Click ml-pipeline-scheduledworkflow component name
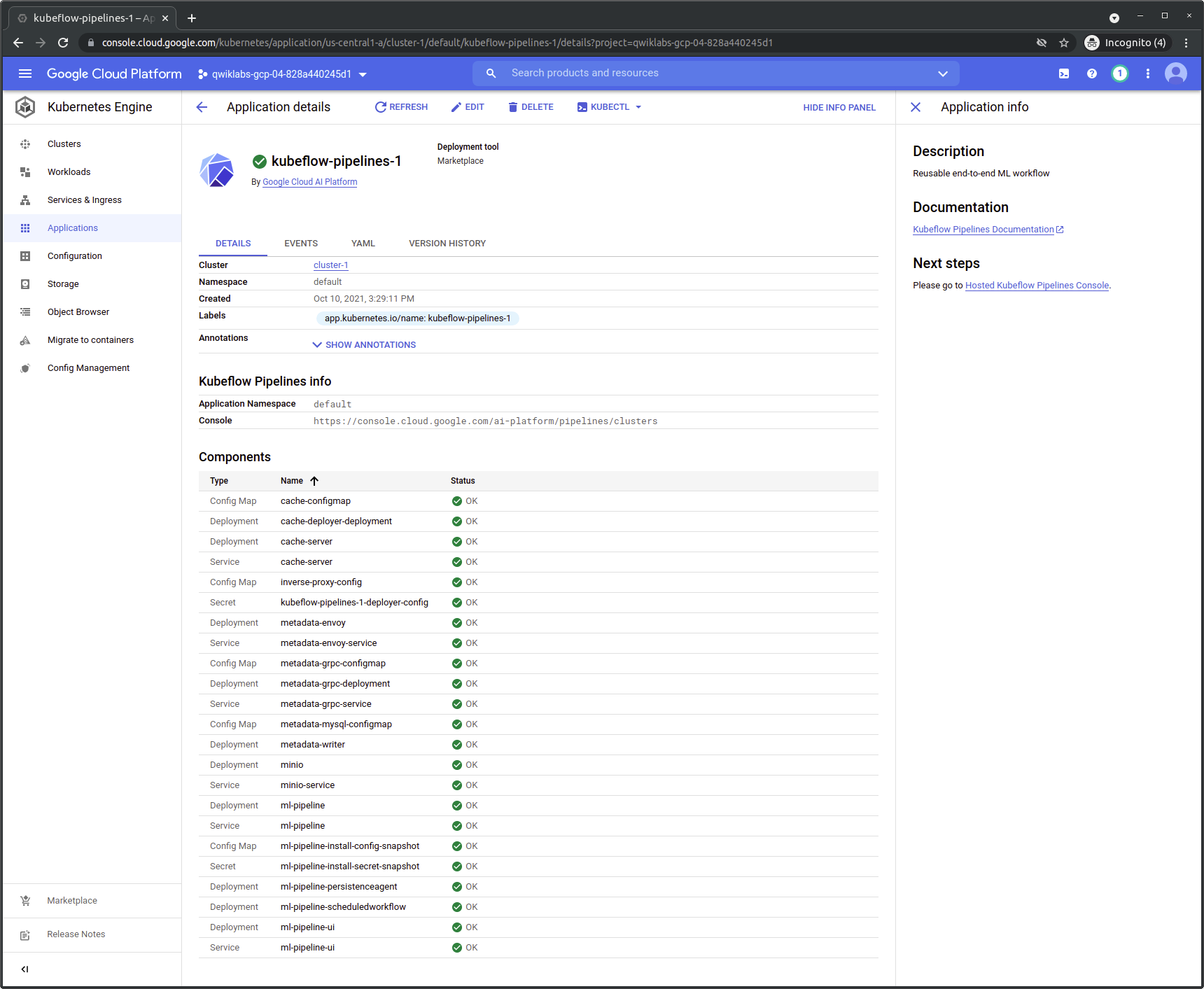This screenshot has height=989, width=1204. [x=344, y=907]
